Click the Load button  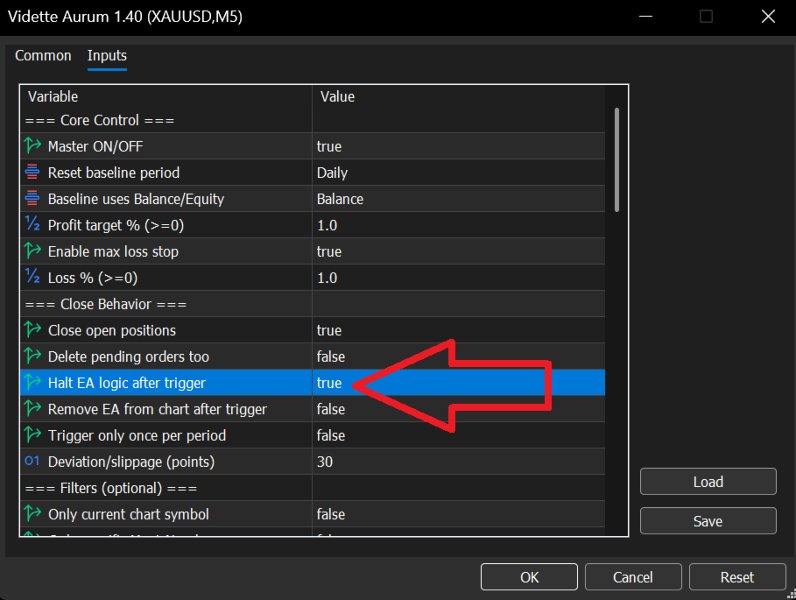pyautogui.click(x=708, y=482)
